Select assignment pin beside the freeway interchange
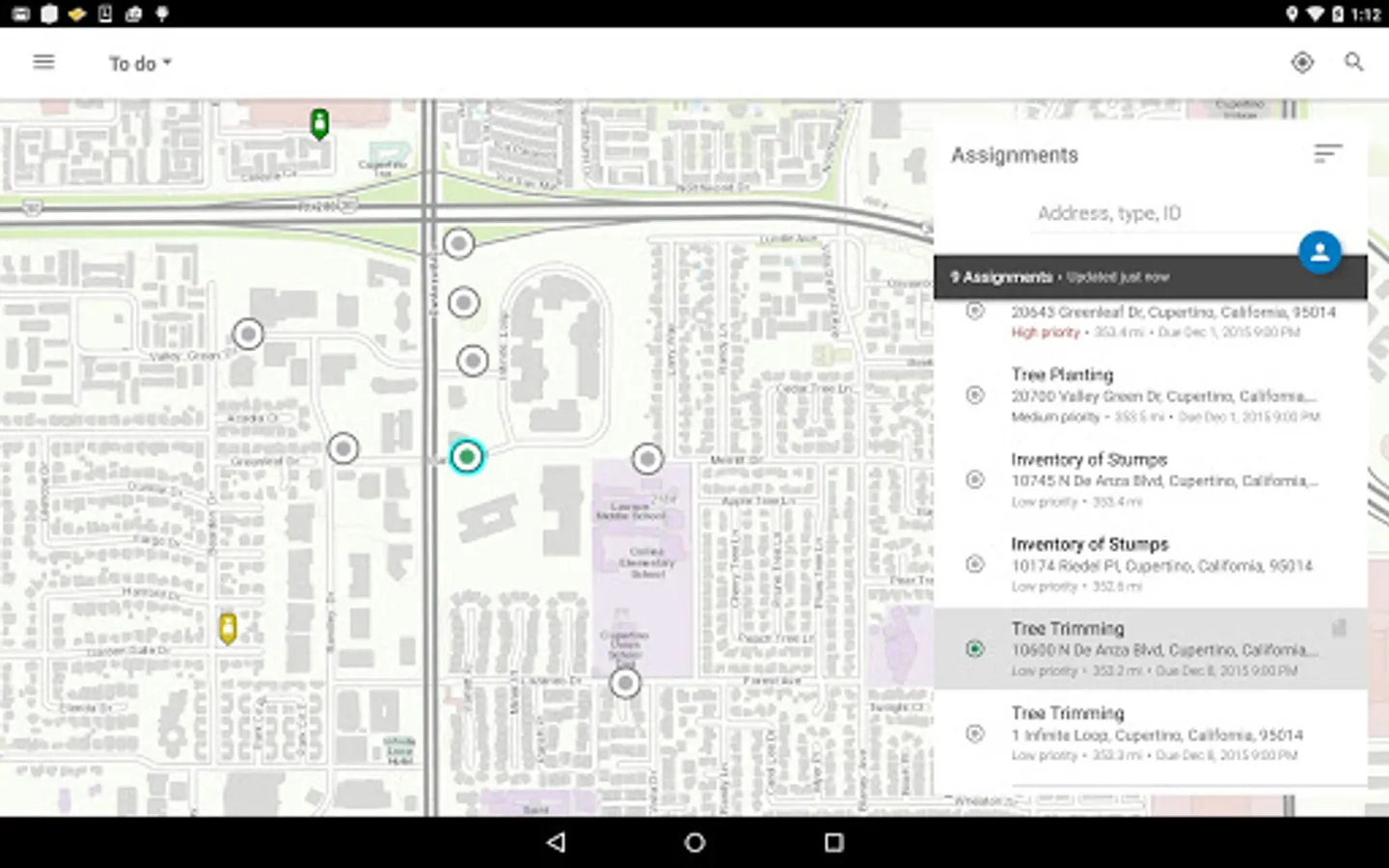This screenshot has width=1389, height=868. coord(459,243)
